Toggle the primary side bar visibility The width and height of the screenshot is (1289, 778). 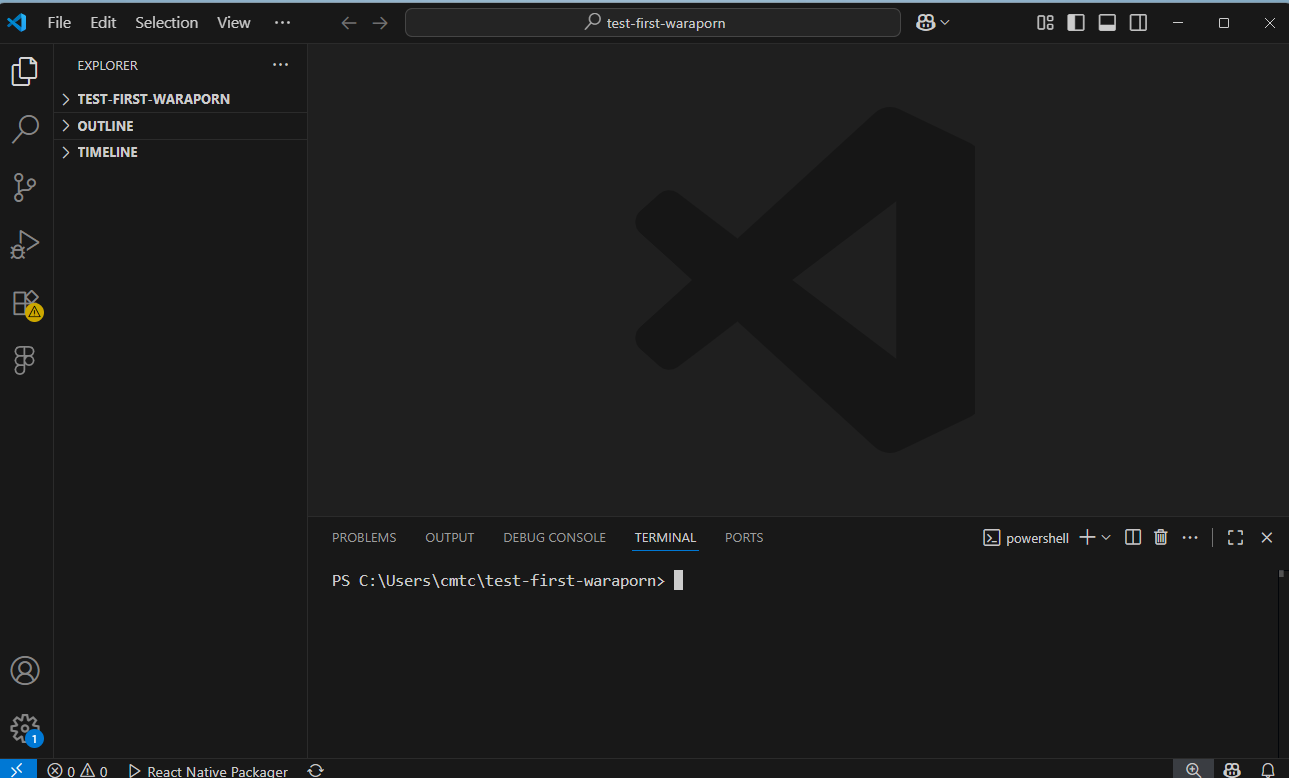tap(1076, 23)
